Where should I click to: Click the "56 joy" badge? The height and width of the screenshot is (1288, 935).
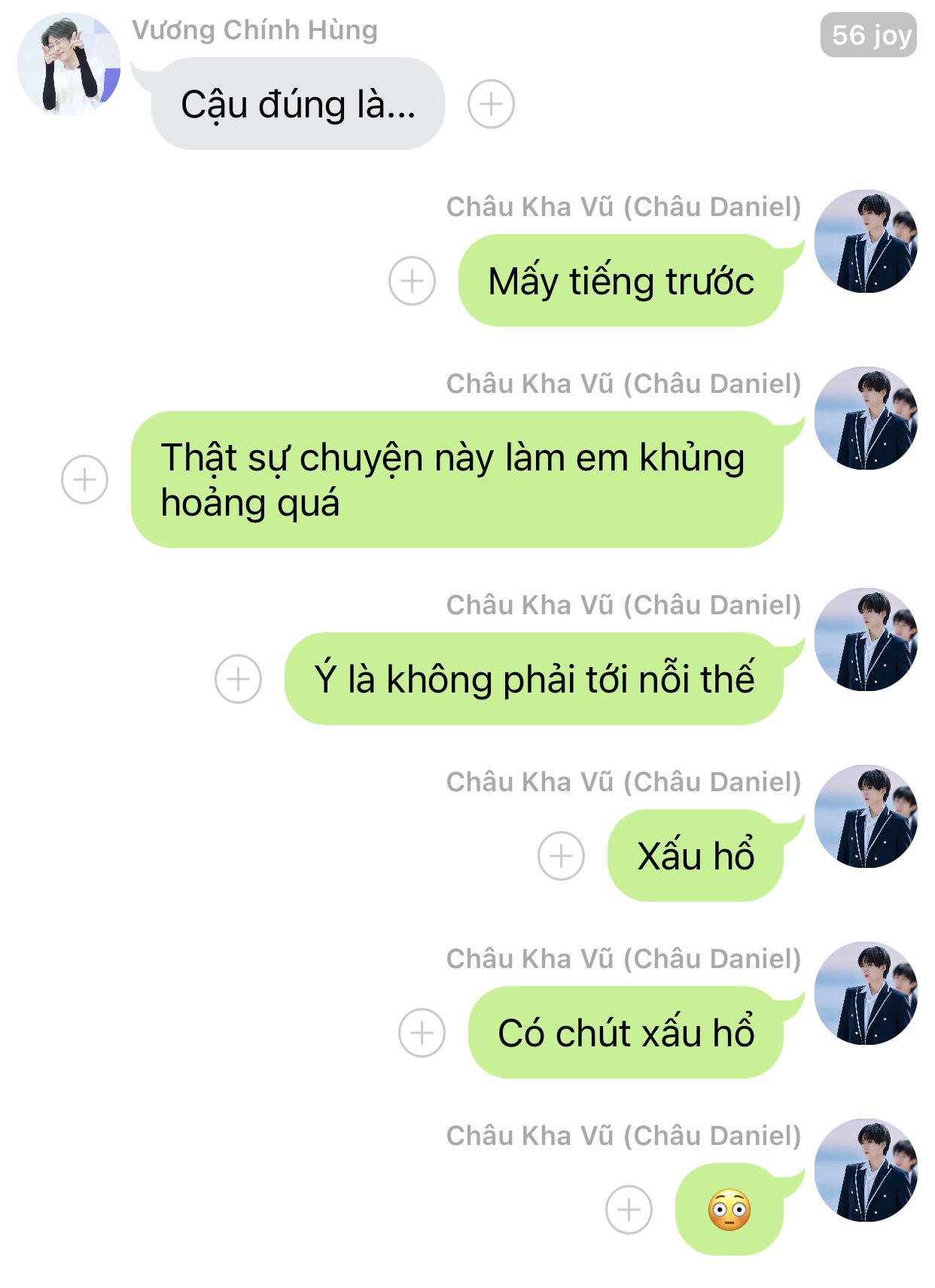pyautogui.click(x=869, y=35)
